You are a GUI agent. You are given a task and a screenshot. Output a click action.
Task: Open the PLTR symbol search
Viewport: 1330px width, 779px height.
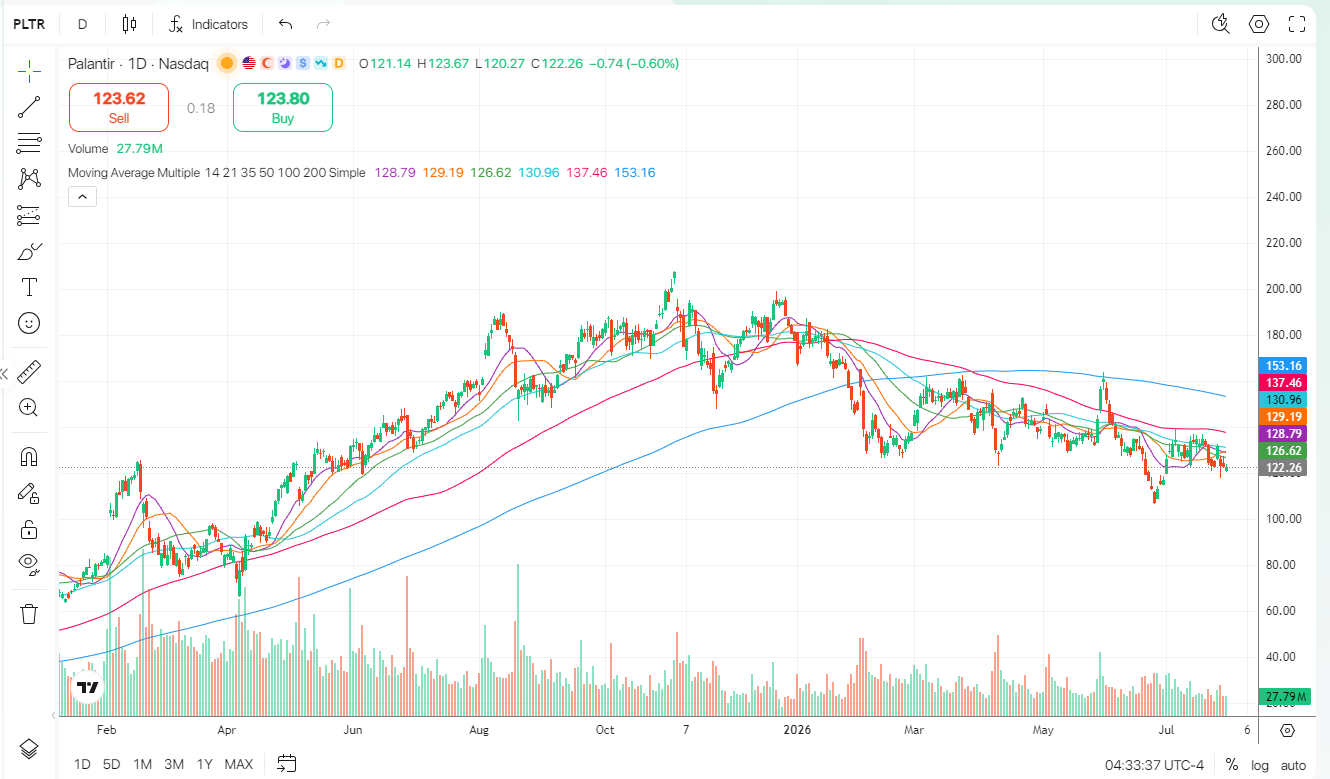[28, 24]
